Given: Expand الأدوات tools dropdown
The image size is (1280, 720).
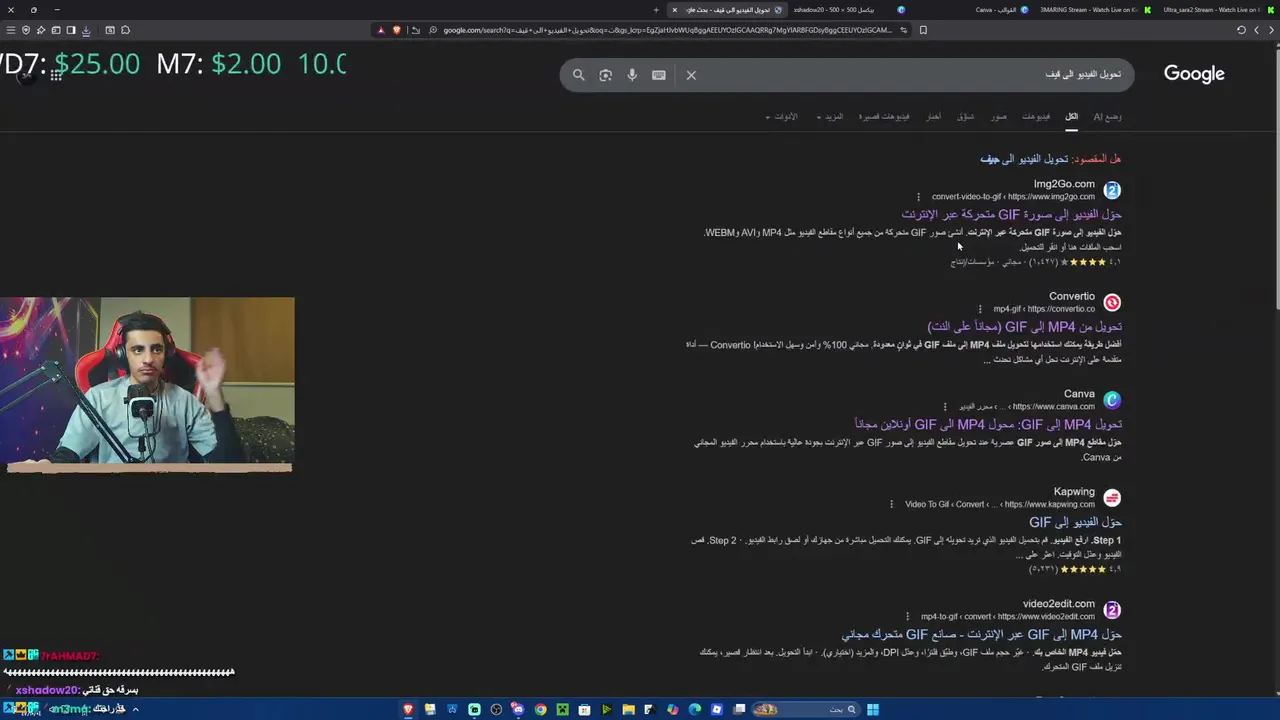Looking at the screenshot, I should tap(782, 117).
